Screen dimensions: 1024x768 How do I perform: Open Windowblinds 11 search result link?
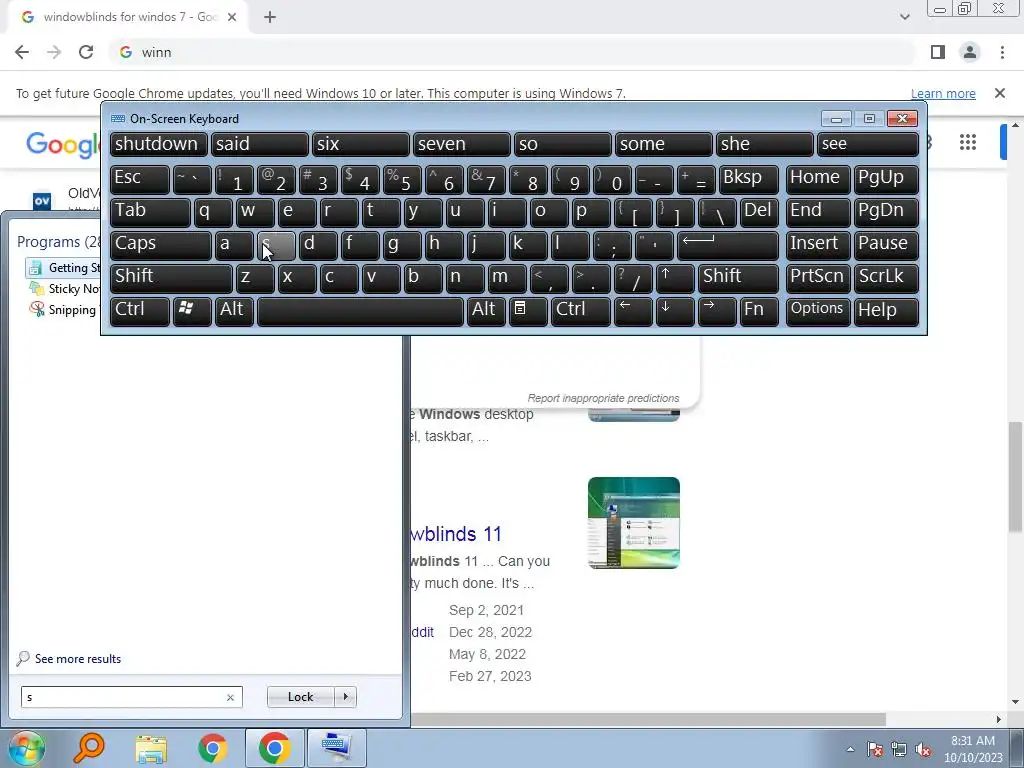[x=457, y=534]
